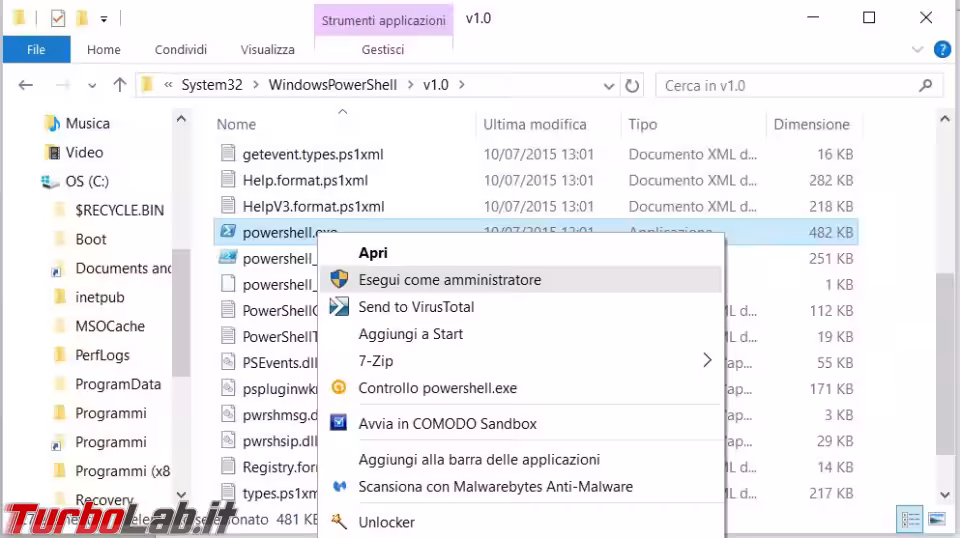The image size is (960, 538).
Task: Expand the ribbon with chevron
Action: click(x=917, y=50)
